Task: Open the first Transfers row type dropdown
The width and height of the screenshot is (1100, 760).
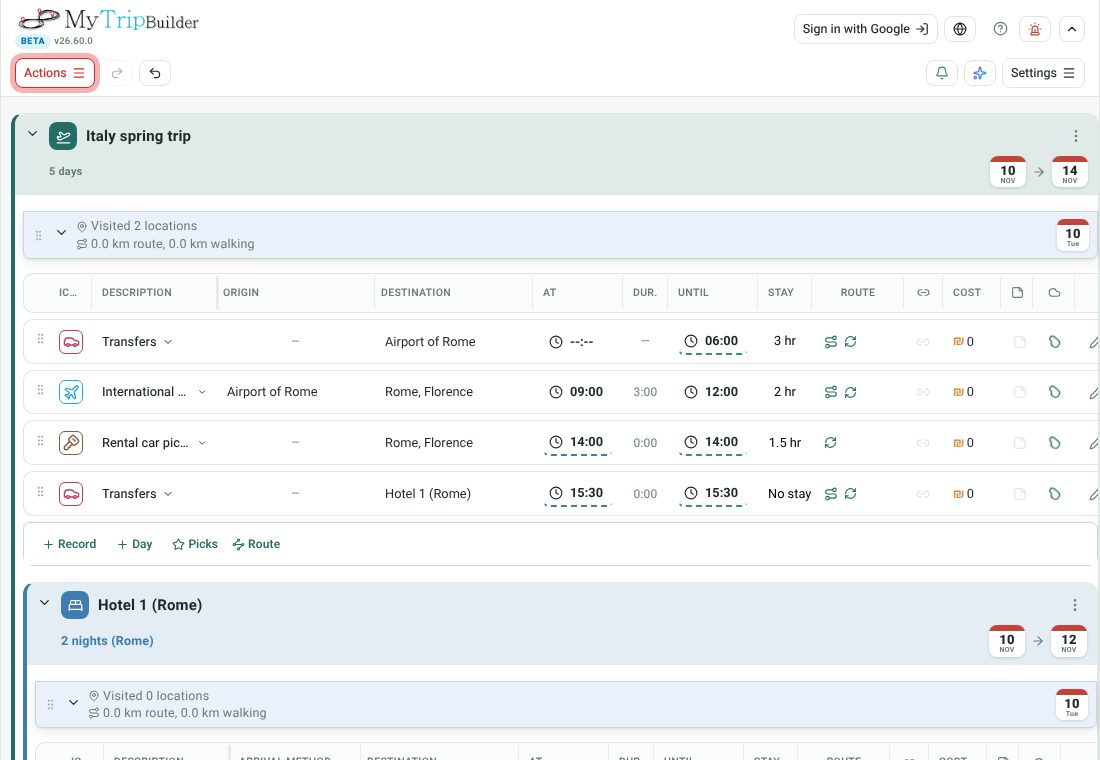Action: point(168,342)
